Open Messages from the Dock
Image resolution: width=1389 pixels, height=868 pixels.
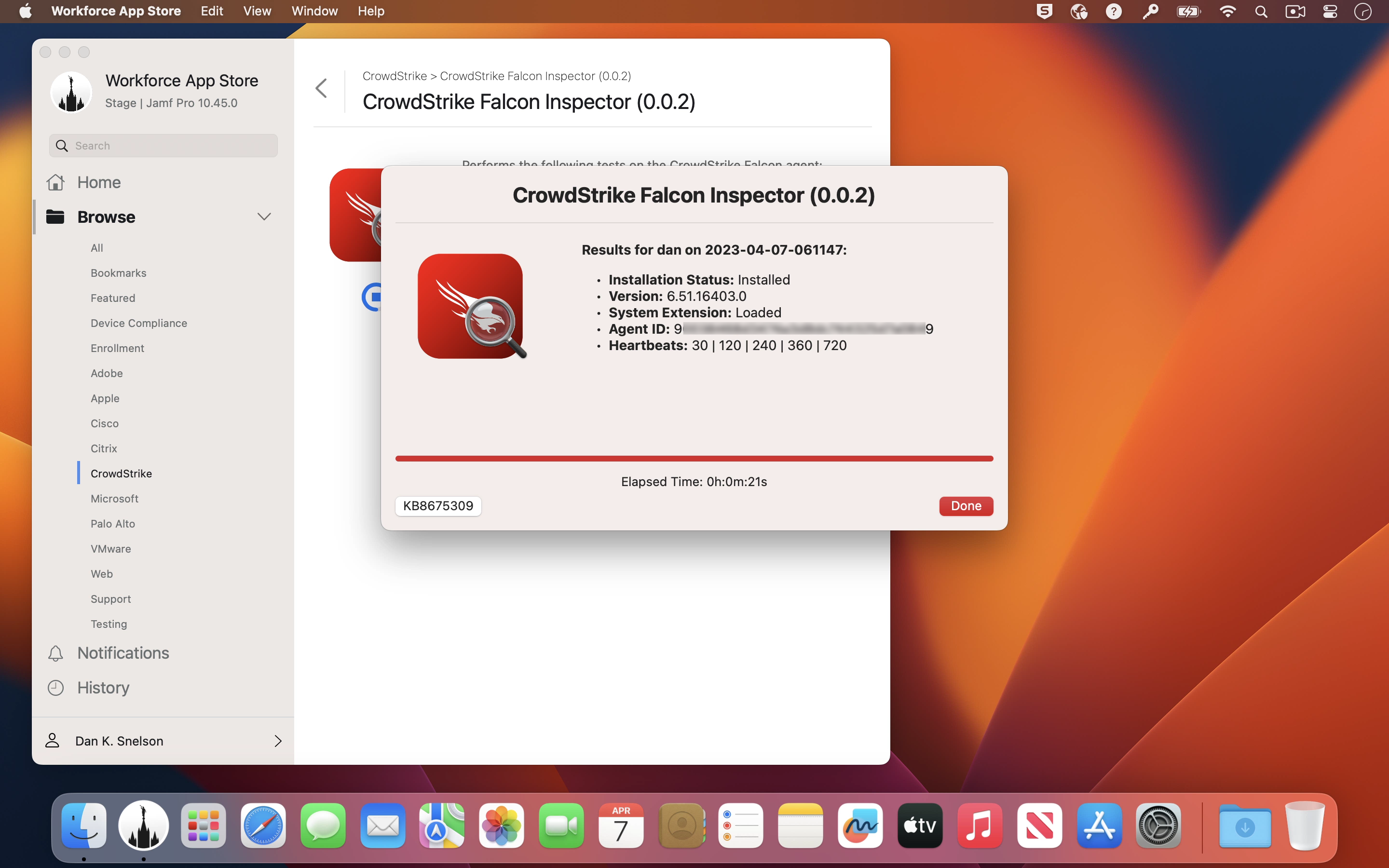tap(323, 826)
